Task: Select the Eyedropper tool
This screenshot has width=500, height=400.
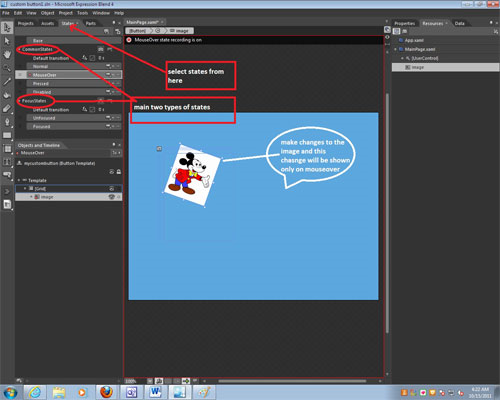Action: pyautogui.click(x=7, y=81)
